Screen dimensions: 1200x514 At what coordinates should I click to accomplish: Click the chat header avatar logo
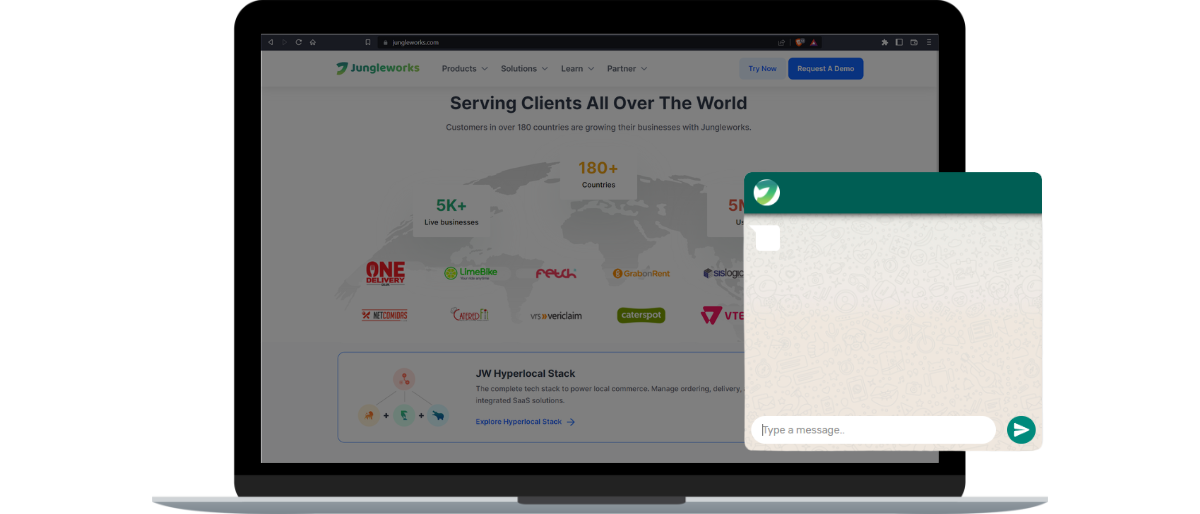[767, 192]
